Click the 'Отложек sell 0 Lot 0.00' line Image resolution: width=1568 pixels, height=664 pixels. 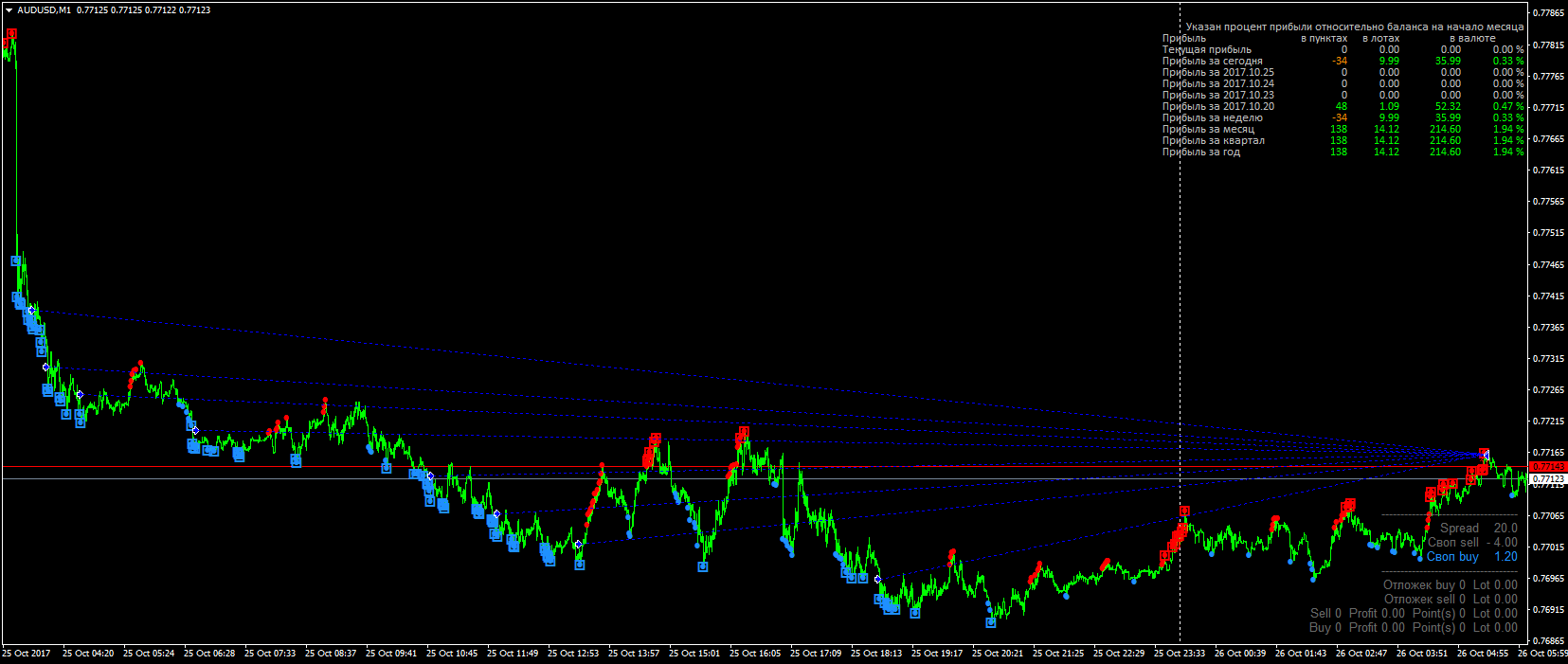point(1451,599)
